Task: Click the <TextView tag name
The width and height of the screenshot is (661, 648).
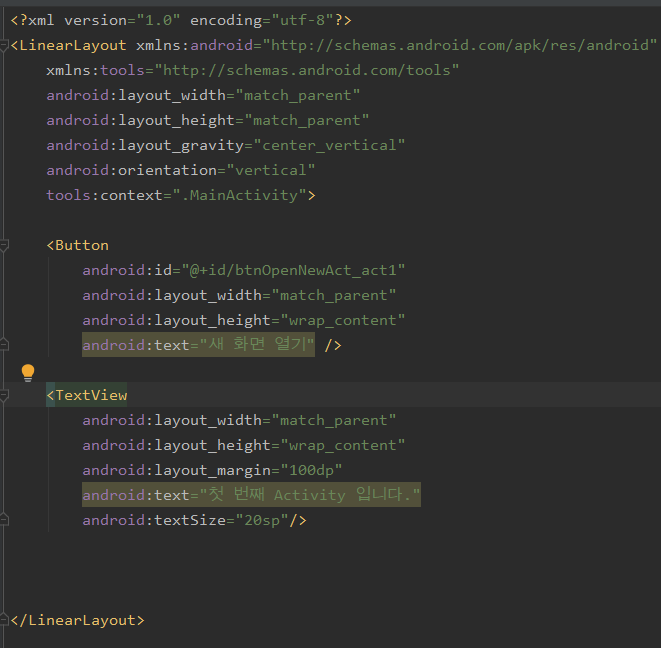Action: [87, 395]
